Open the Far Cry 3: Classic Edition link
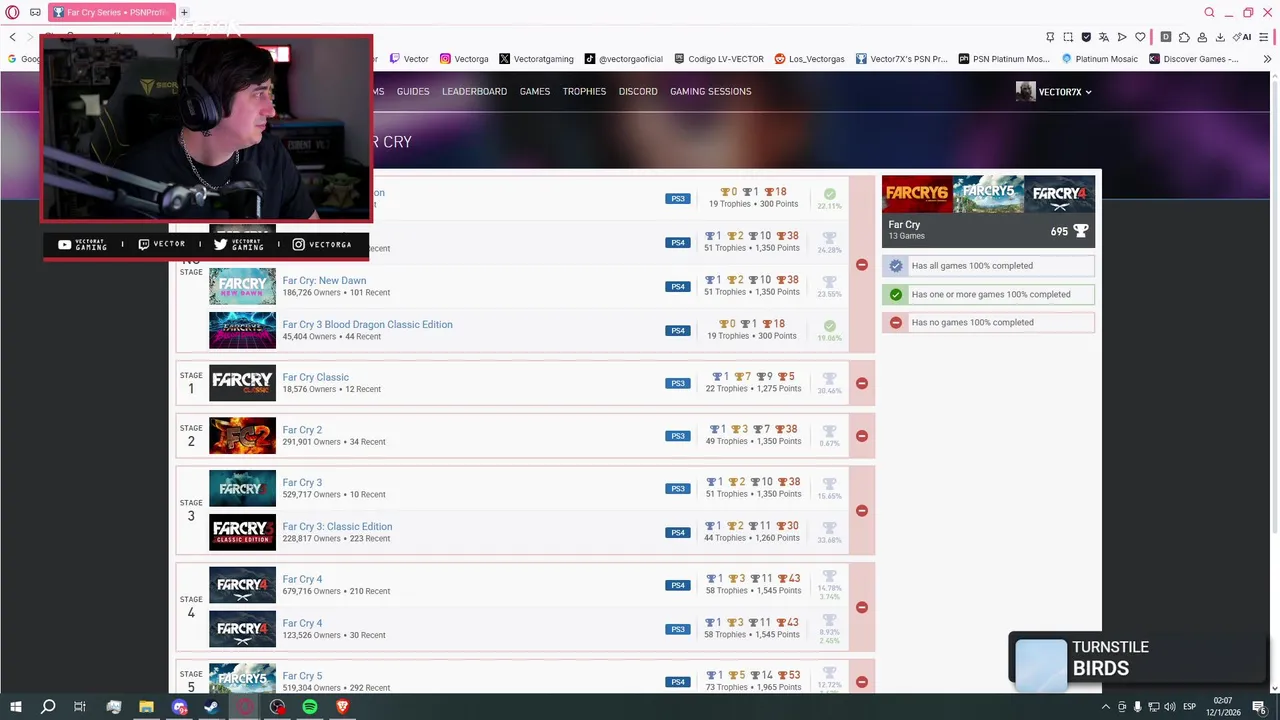 pyautogui.click(x=337, y=527)
